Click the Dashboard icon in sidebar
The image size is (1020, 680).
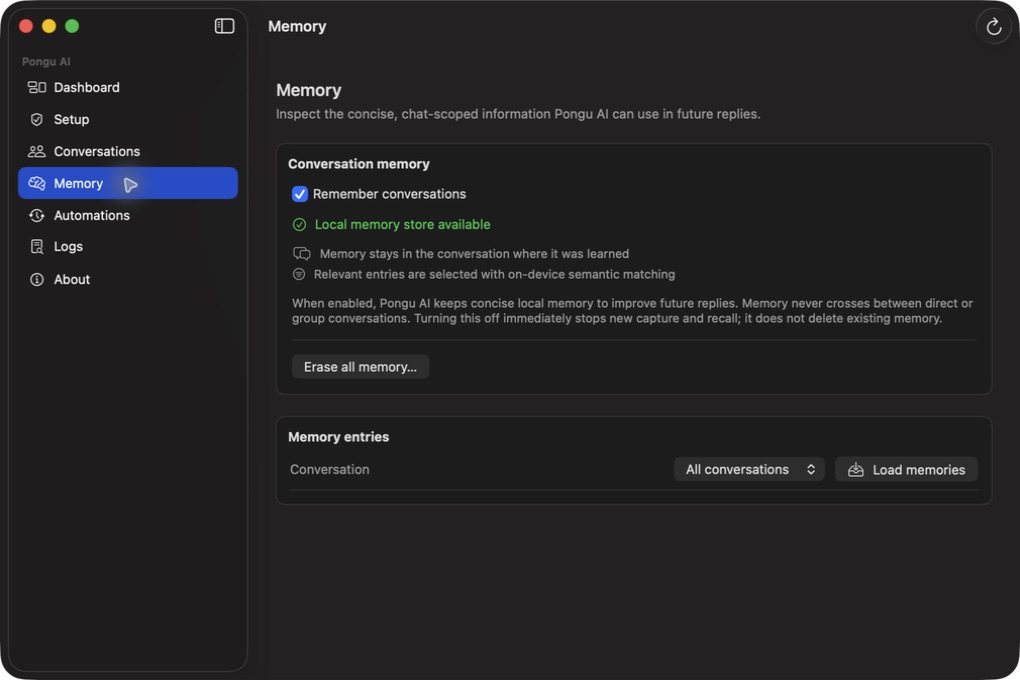[36, 87]
